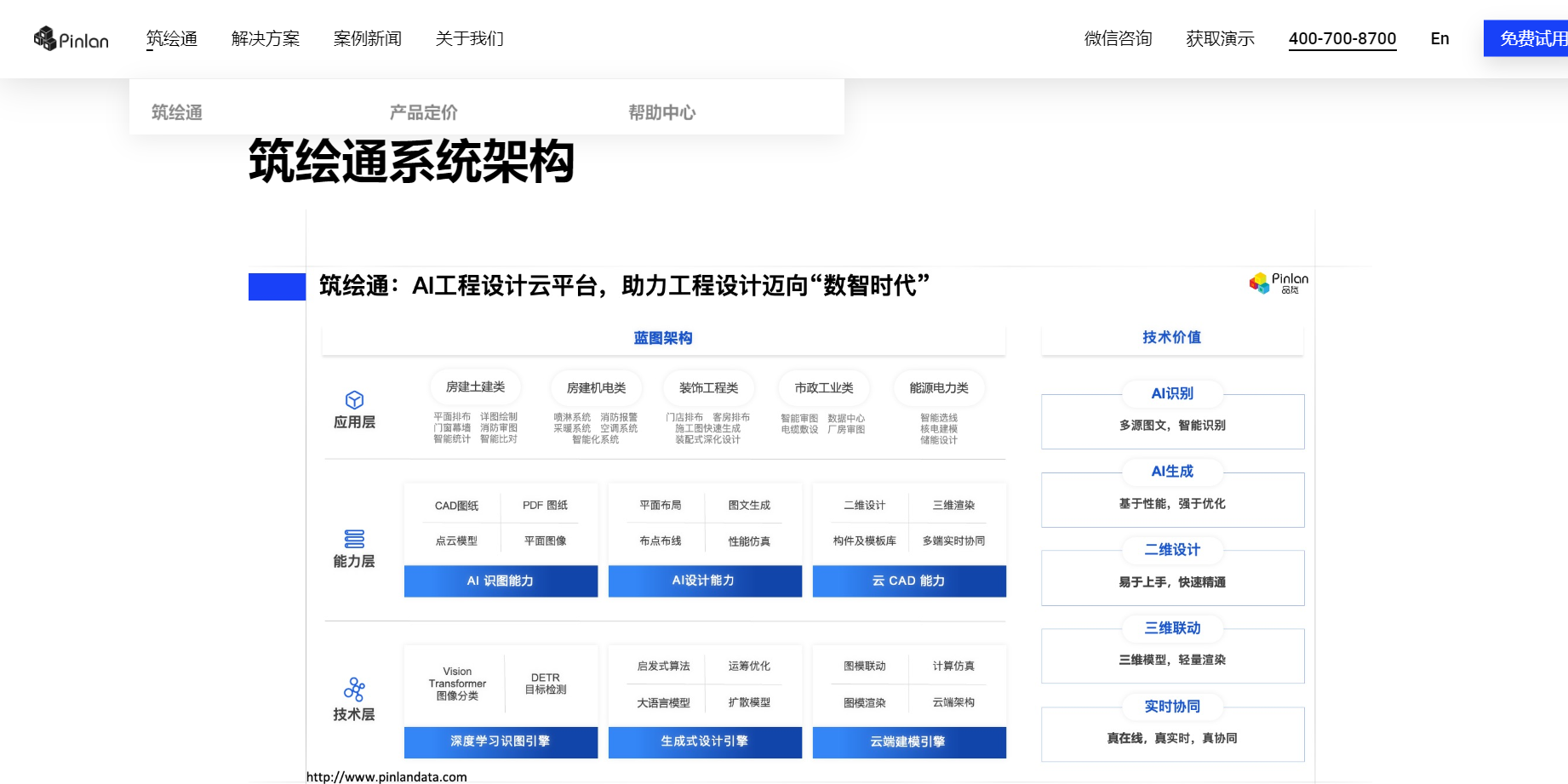
Task: Click the 云 CAD 能力 blue bar
Action: (908, 581)
